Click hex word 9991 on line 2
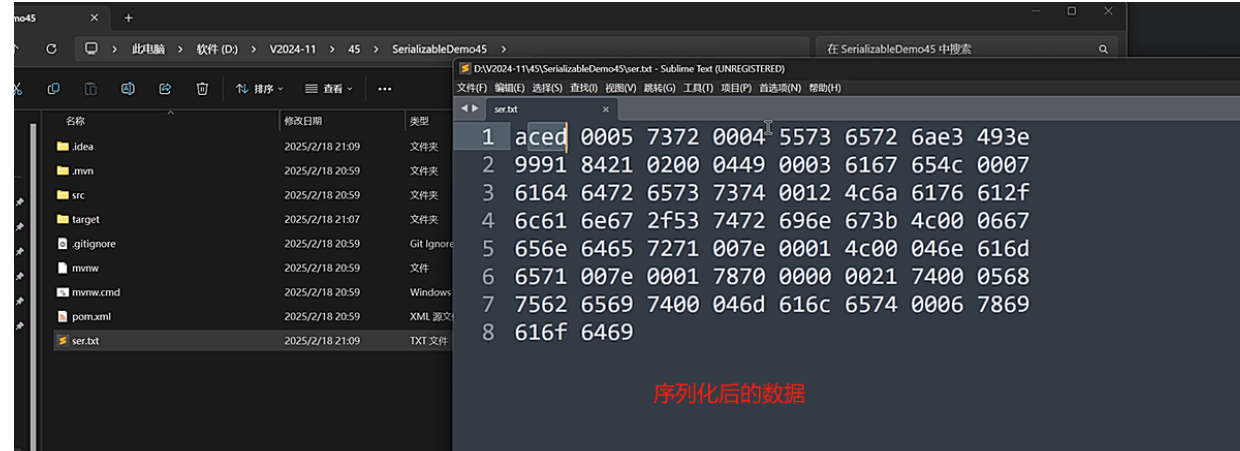 coord(541,165)
